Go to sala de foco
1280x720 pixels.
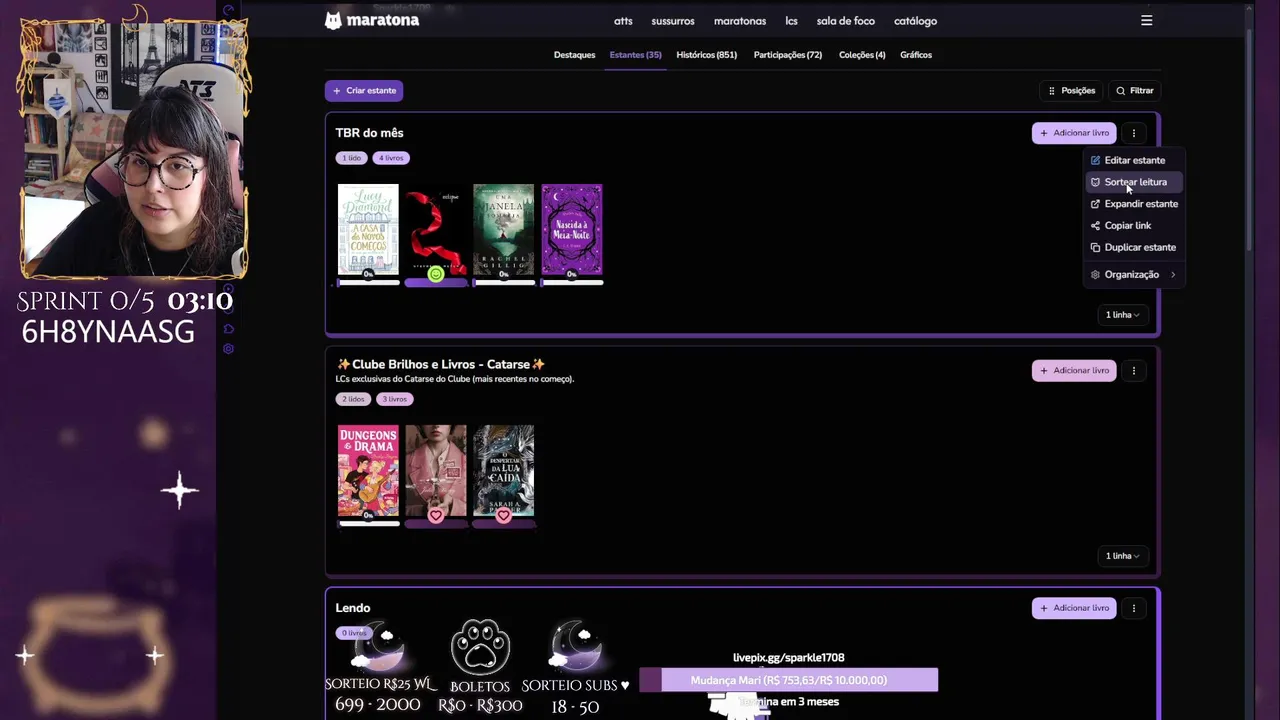846,21
